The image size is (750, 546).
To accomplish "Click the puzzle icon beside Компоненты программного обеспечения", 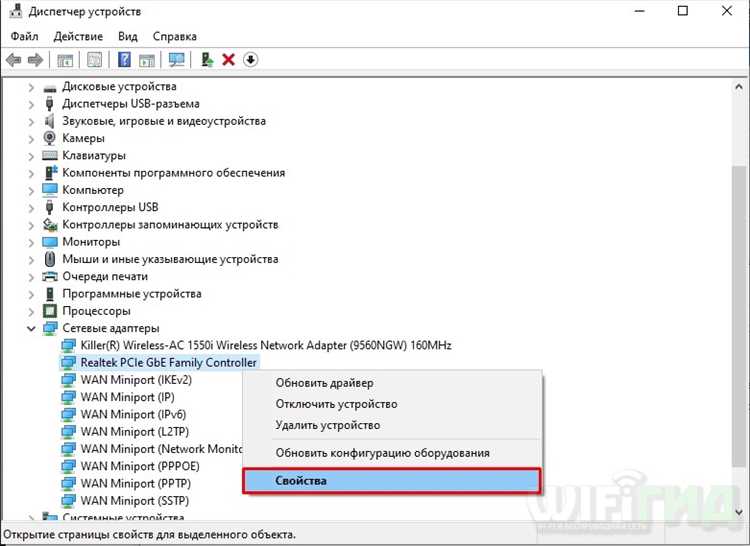I will pos(51,172).
